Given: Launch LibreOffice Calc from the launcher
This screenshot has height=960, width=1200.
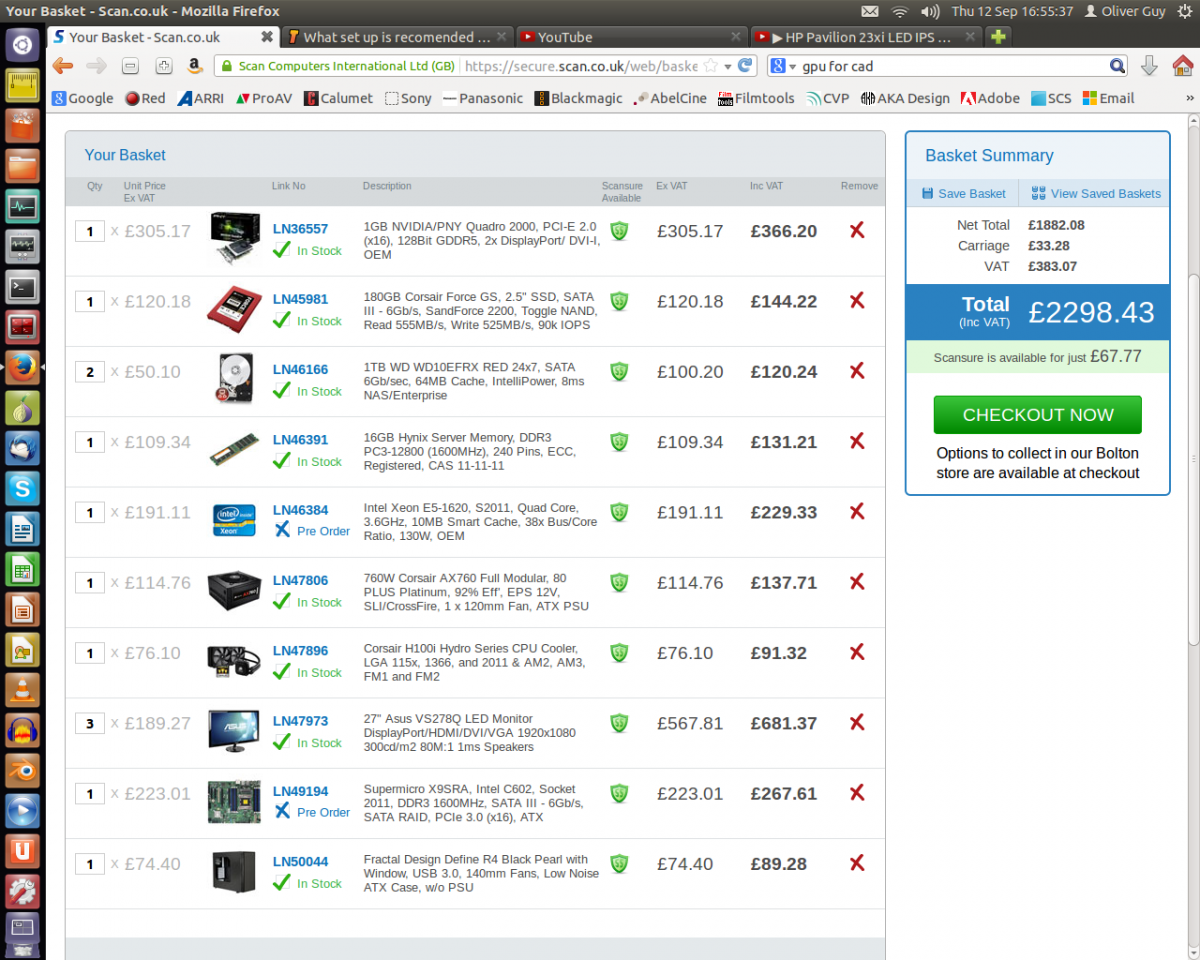Looking at the screenshot, I should (x=23, y=569).
